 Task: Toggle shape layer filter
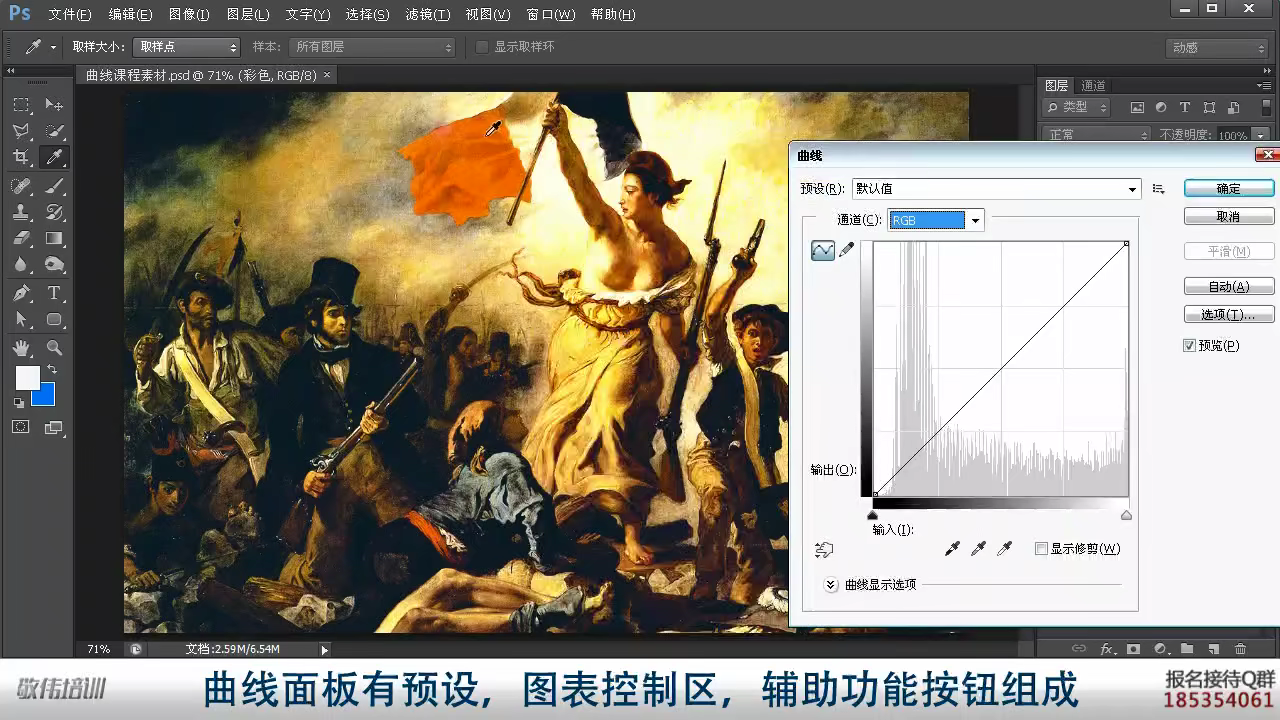(1209, 107)
